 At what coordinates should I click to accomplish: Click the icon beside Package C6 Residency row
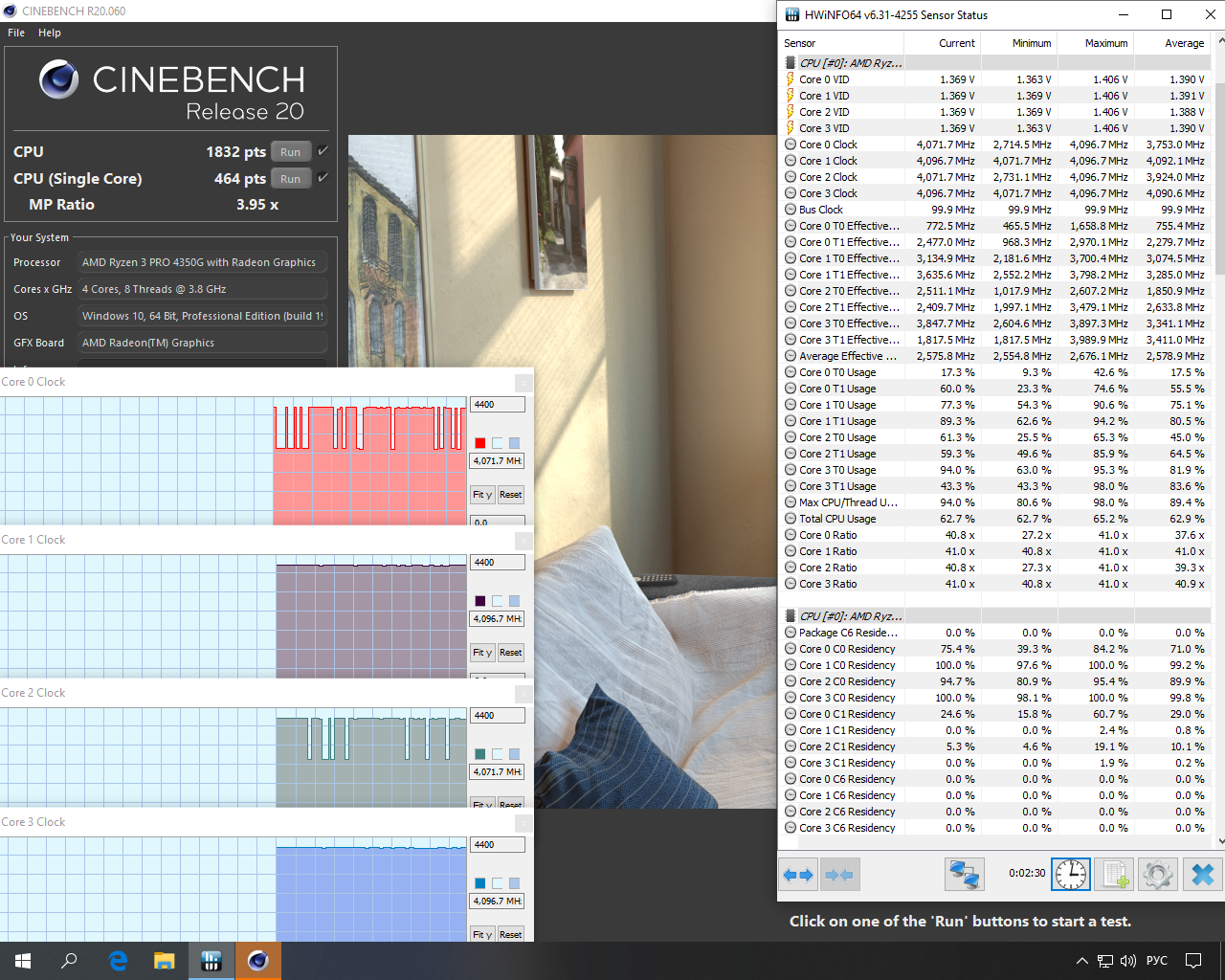791,633
